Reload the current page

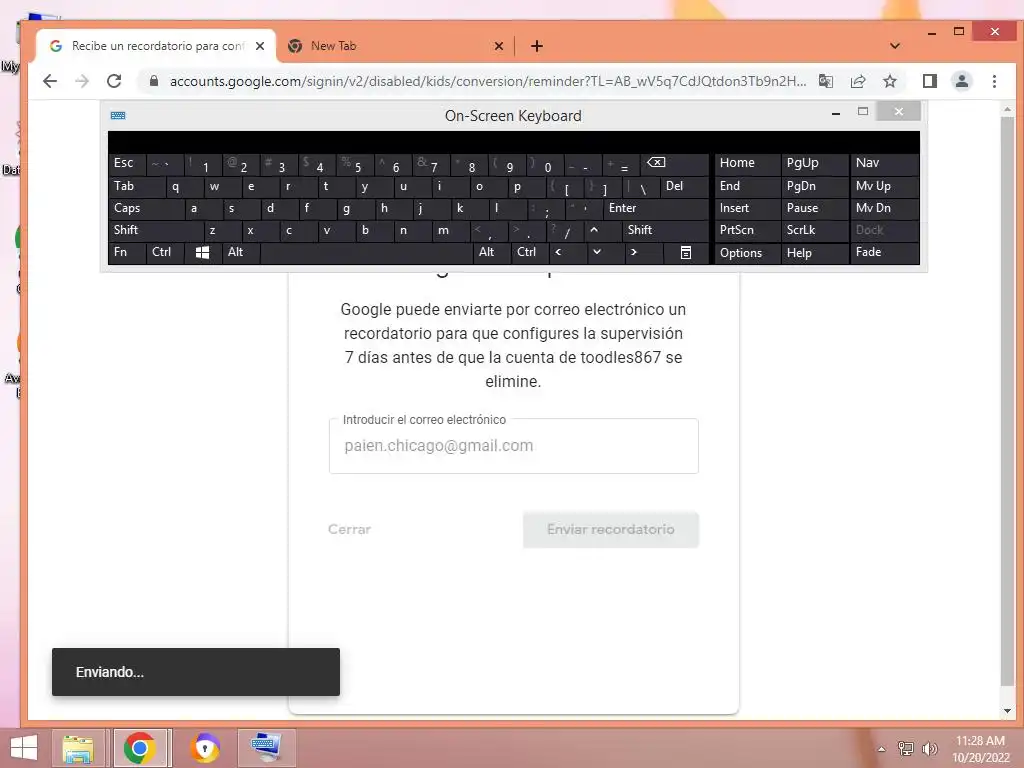pos(114,81)
